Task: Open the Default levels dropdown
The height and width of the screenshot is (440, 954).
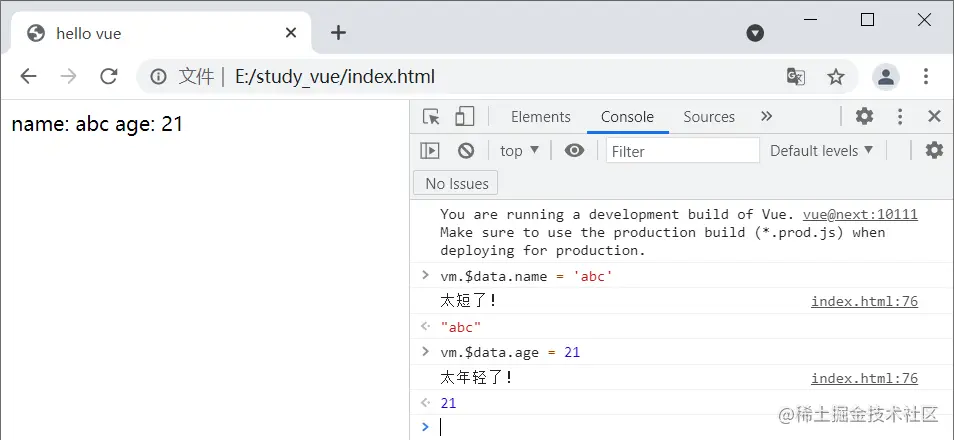Action: click(x=821, y=150)
